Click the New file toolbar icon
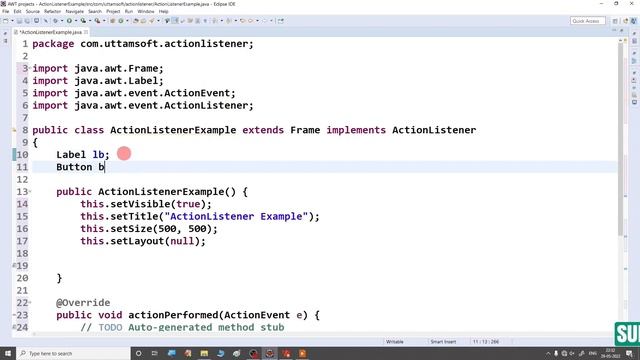 (5, 21)
